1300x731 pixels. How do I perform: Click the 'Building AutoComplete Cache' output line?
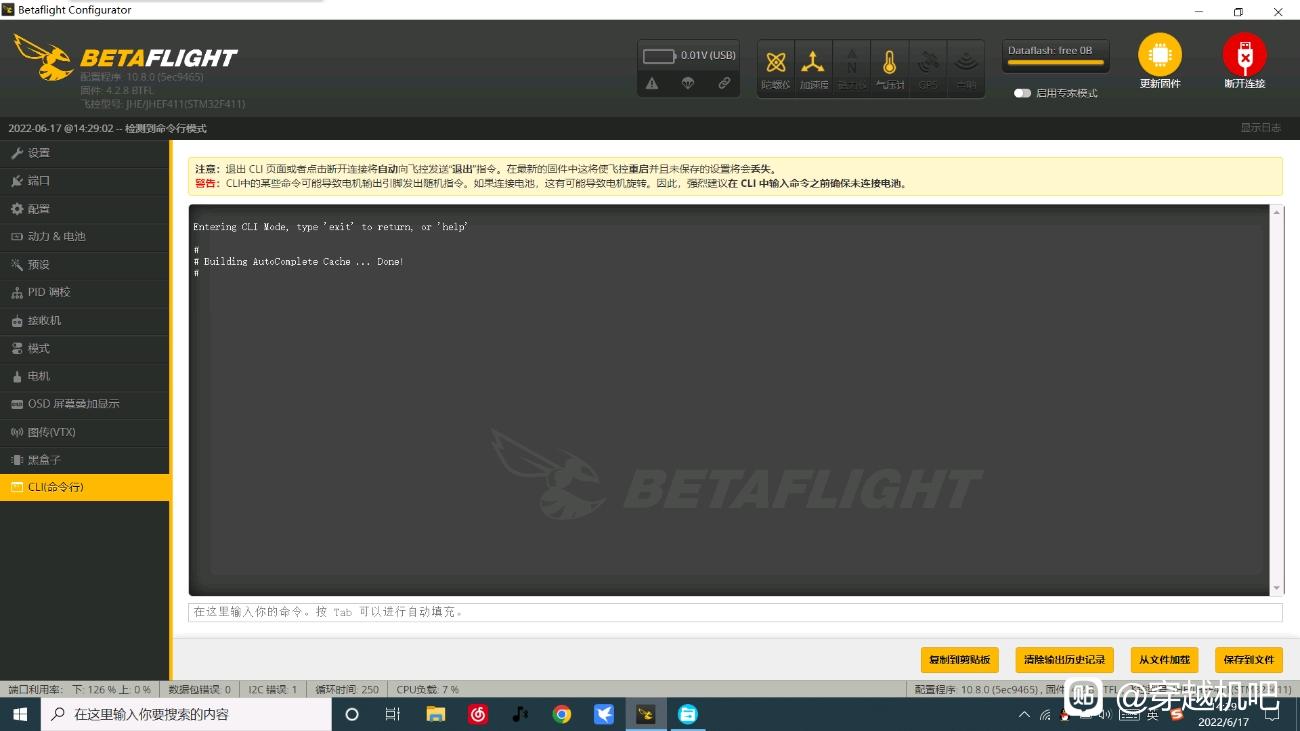(298, 262)
